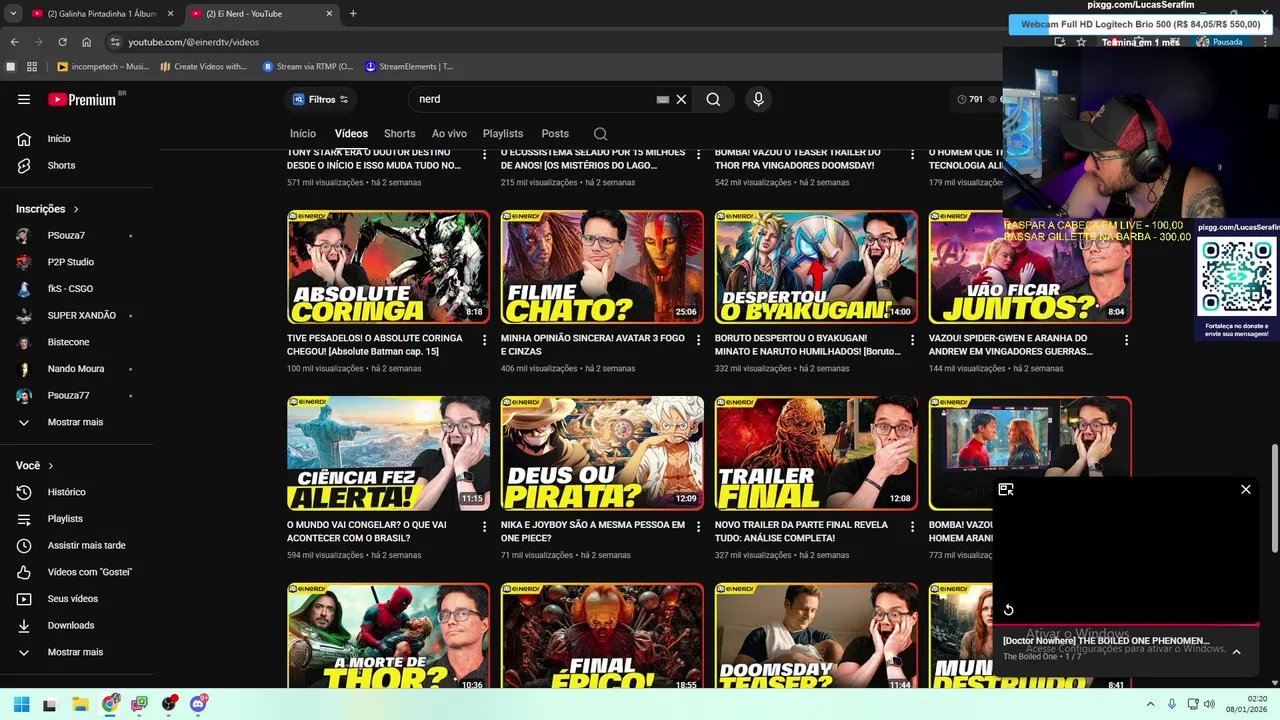The height and width of the screenshot is (720, 1280).
Task: Open File Explorer from the taskbar
Action: click(x=80, y=704)
